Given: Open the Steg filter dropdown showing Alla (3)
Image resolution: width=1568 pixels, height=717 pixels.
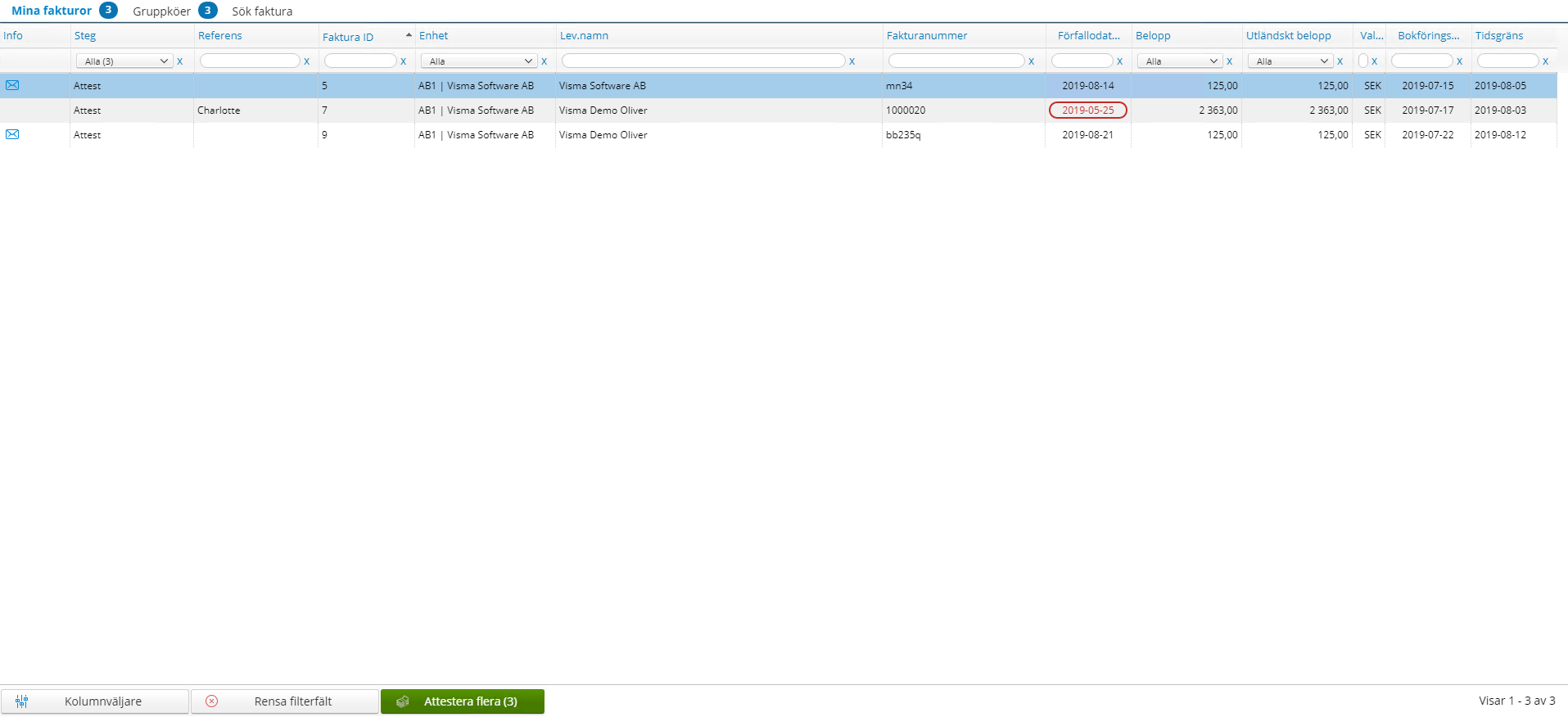Looking at the screenshot, I should pos(124,61).
